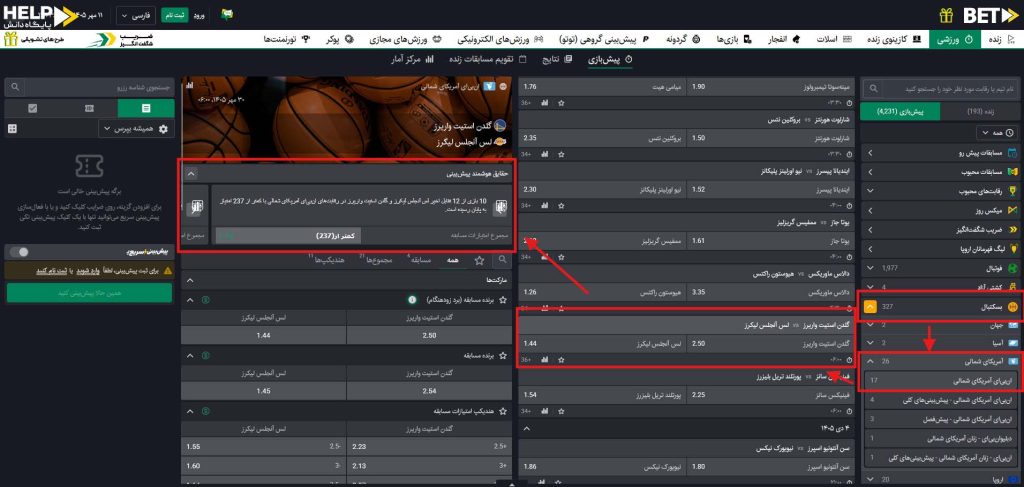Select the زنده (193) live tab
The height and width of the screenshot is (487, 1024).
click(979, 112)
